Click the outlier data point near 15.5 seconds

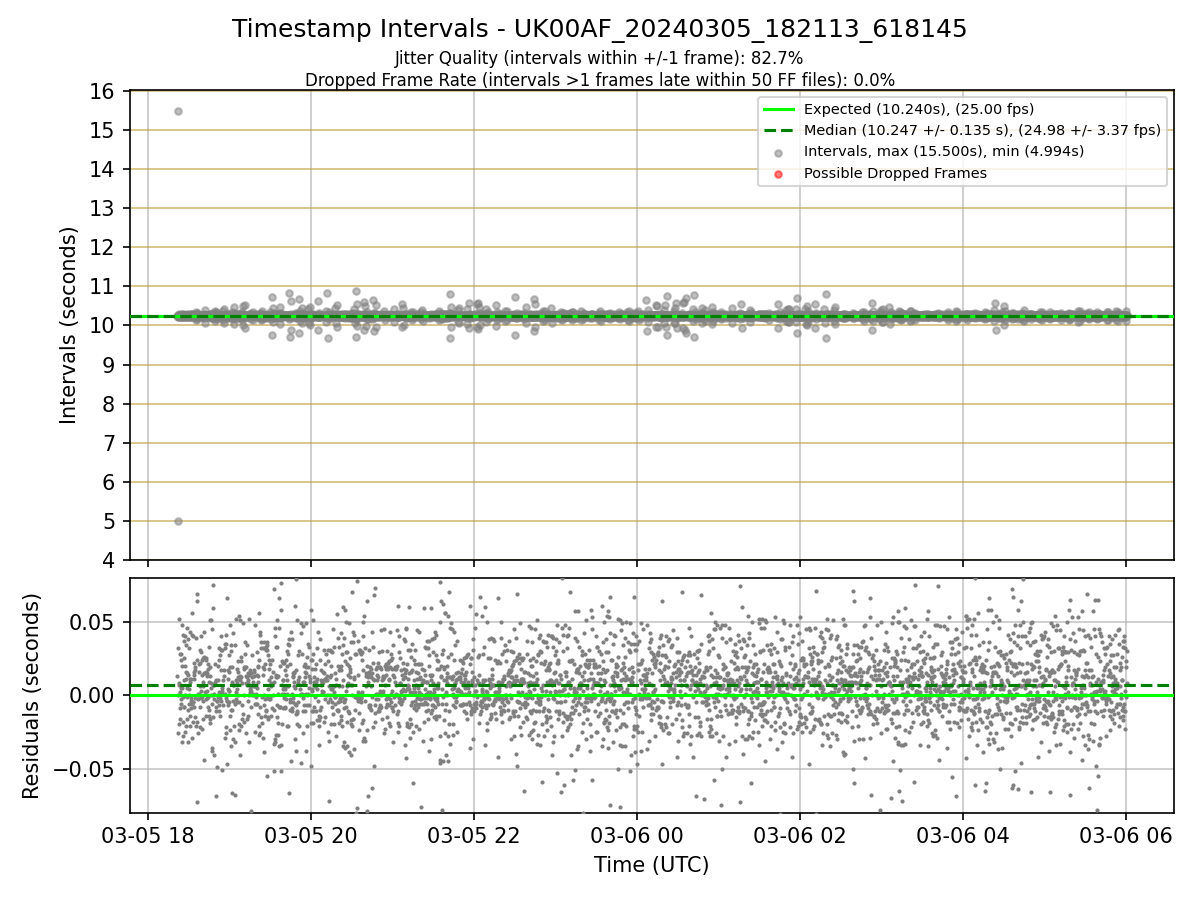178,111
